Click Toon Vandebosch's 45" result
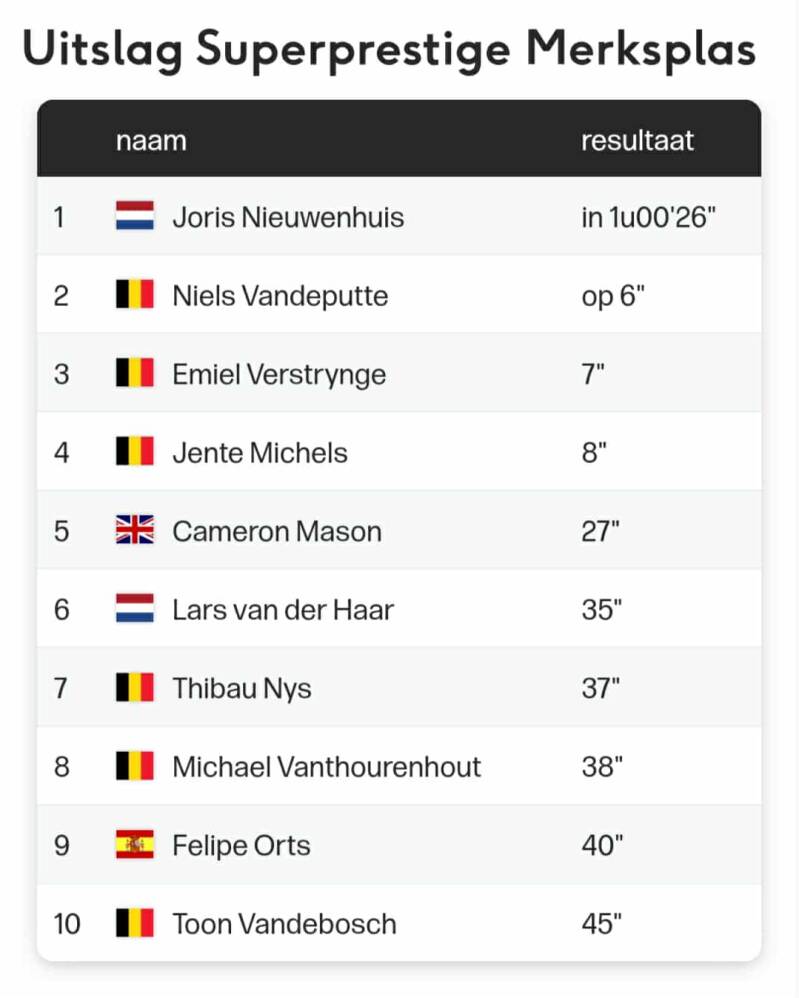Screen dimensions: 799x998 (x=602, y=923)
